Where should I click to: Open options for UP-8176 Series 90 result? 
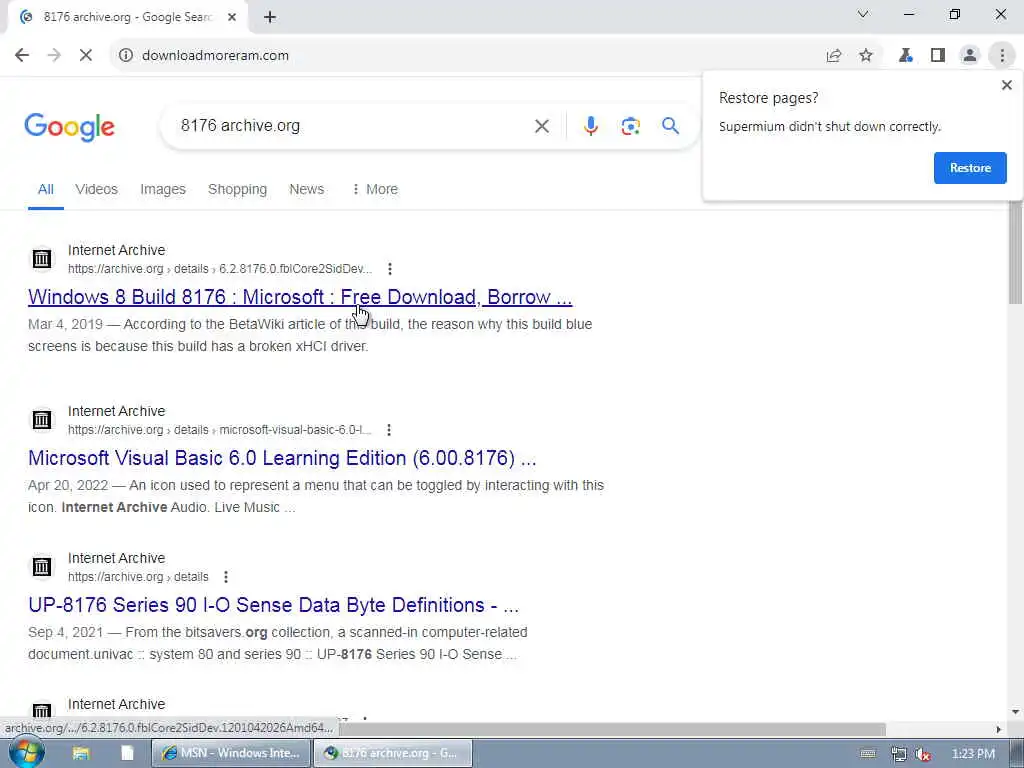click(x=225, y=577)
